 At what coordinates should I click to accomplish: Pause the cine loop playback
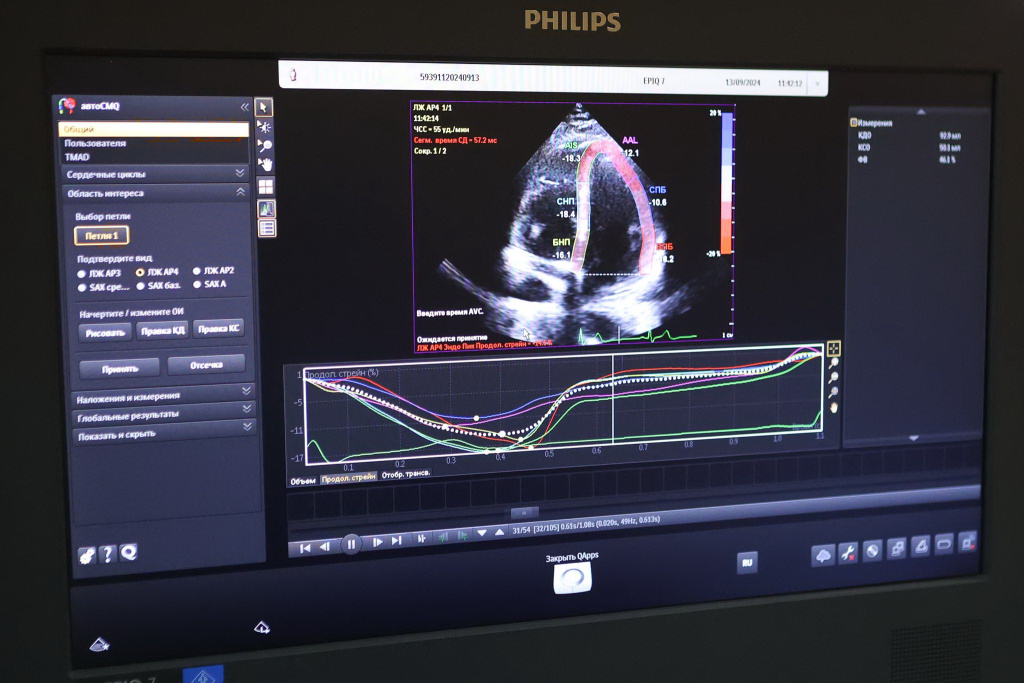351,544
